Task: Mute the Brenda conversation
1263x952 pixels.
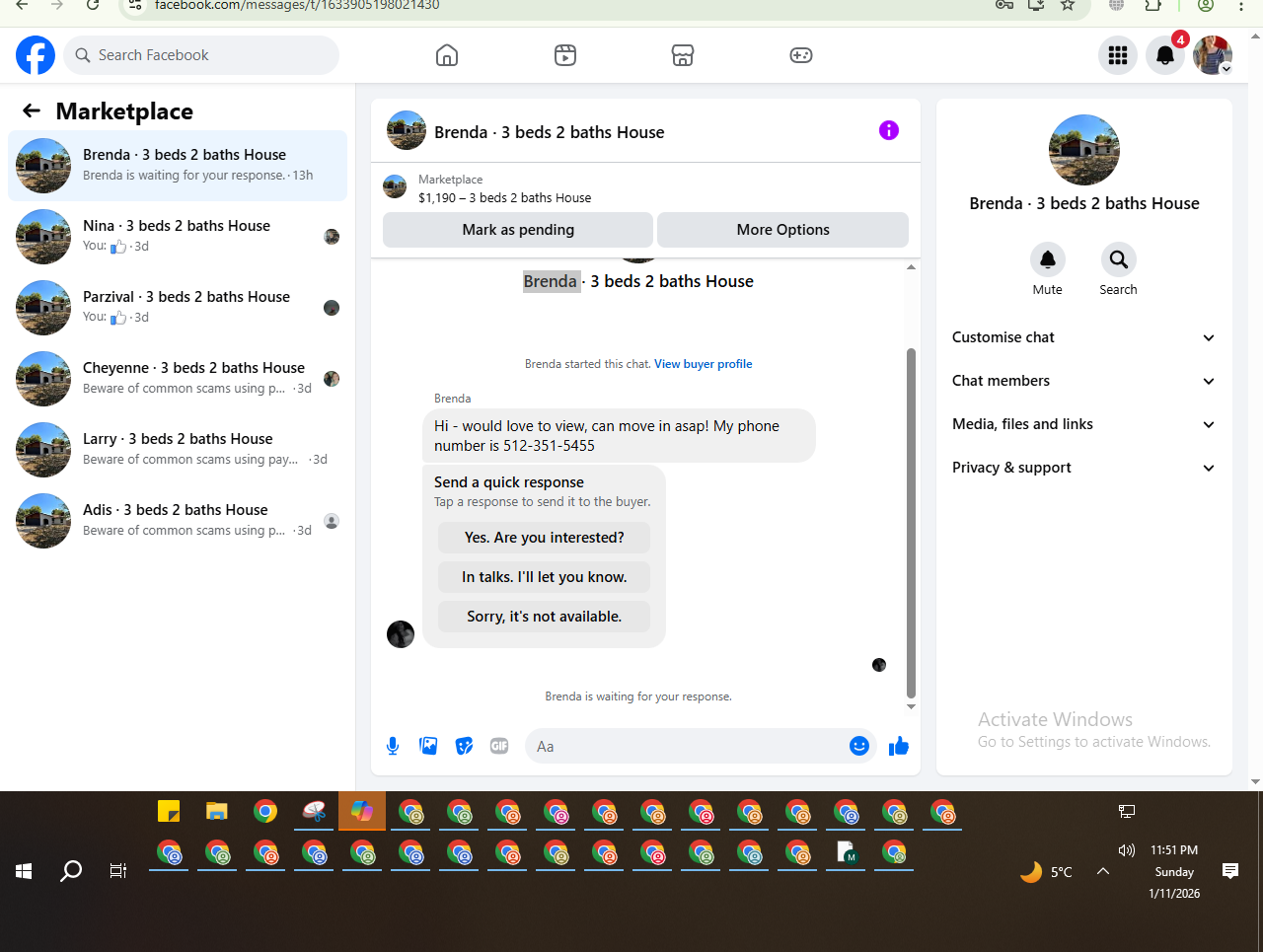Action: coord(1048,259)
